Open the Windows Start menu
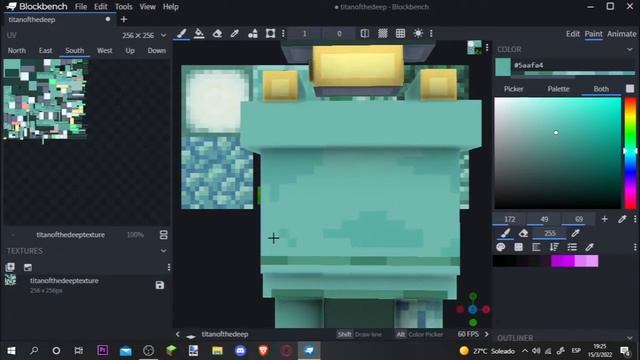 (11, 351)
